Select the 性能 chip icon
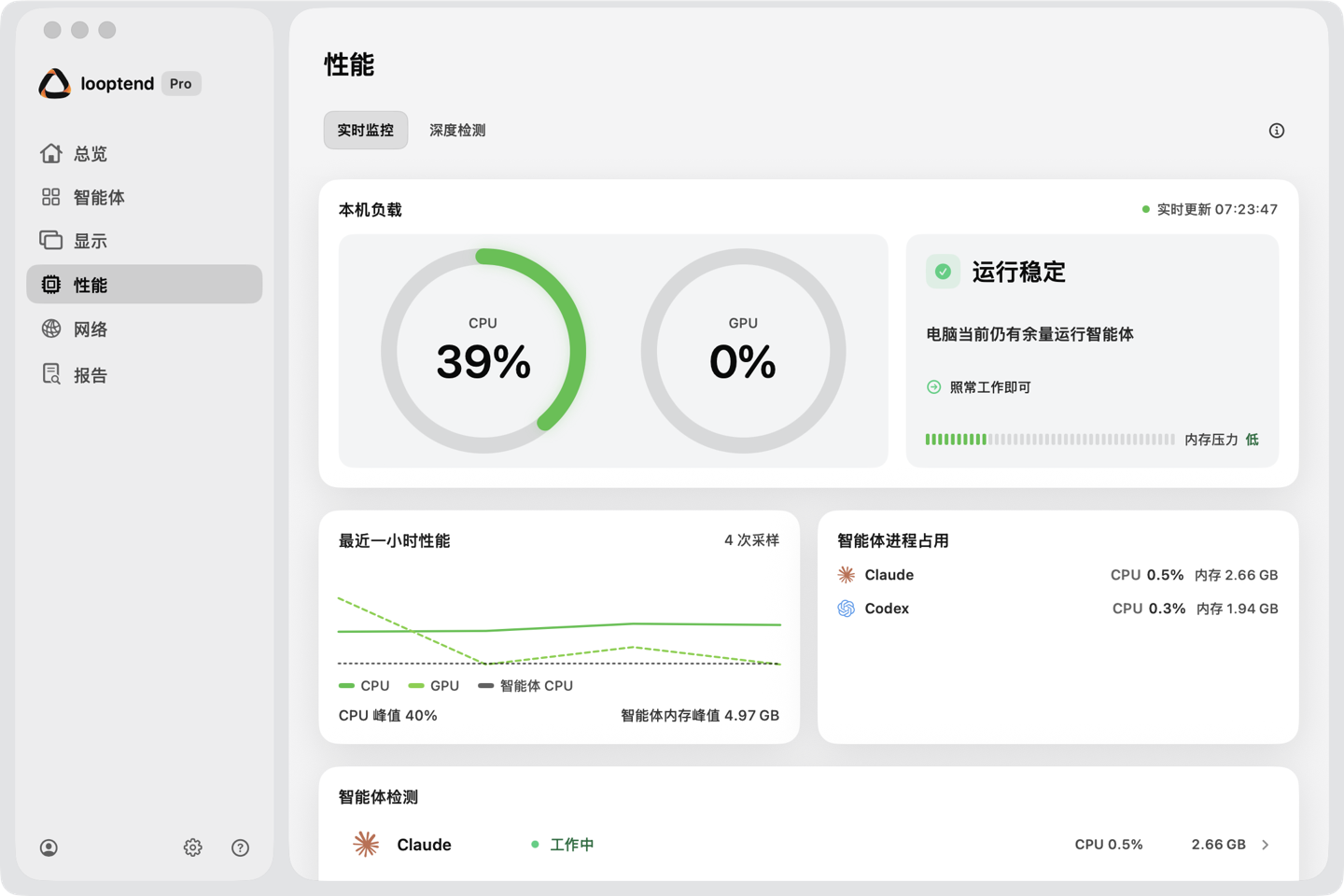The width and height of the screenshot is (1344, 896). pyautogui.click(x=51, y=285)
